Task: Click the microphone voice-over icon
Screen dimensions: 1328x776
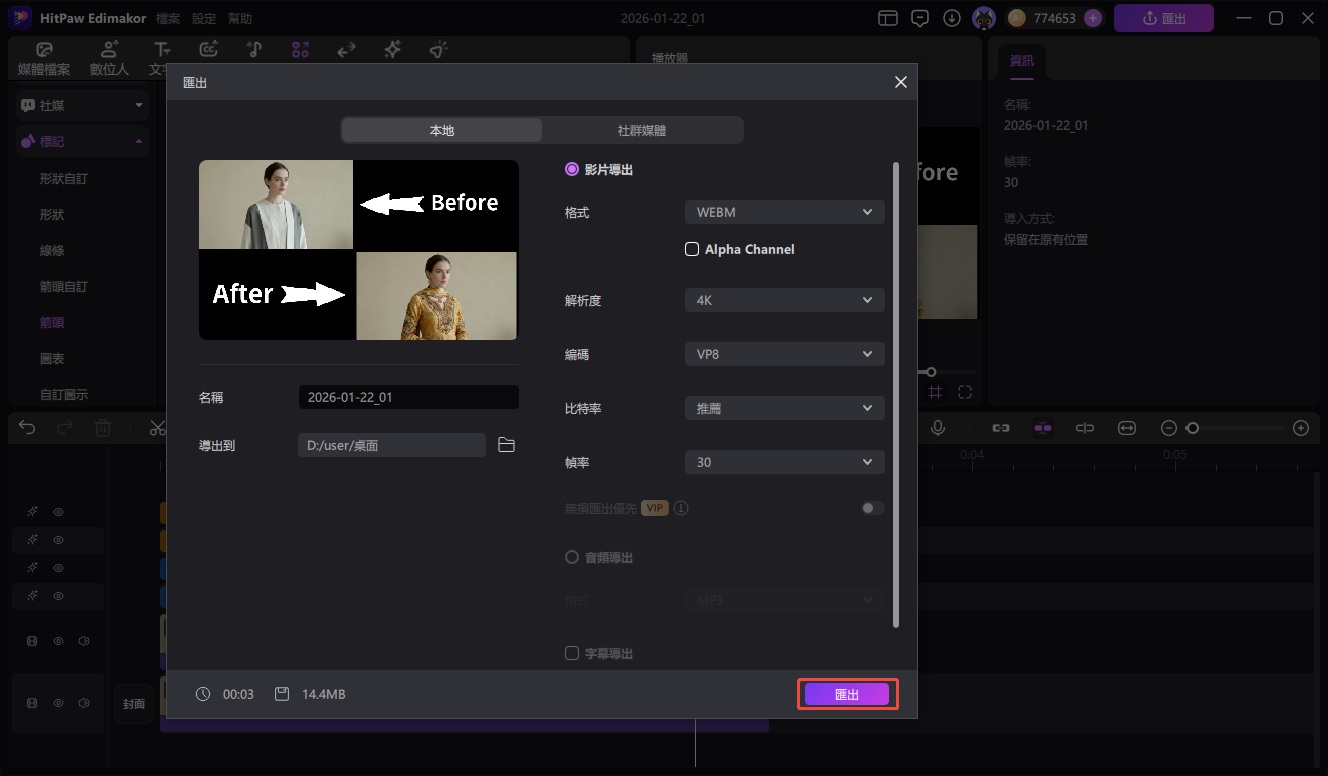Action: (x=938, y=428)
